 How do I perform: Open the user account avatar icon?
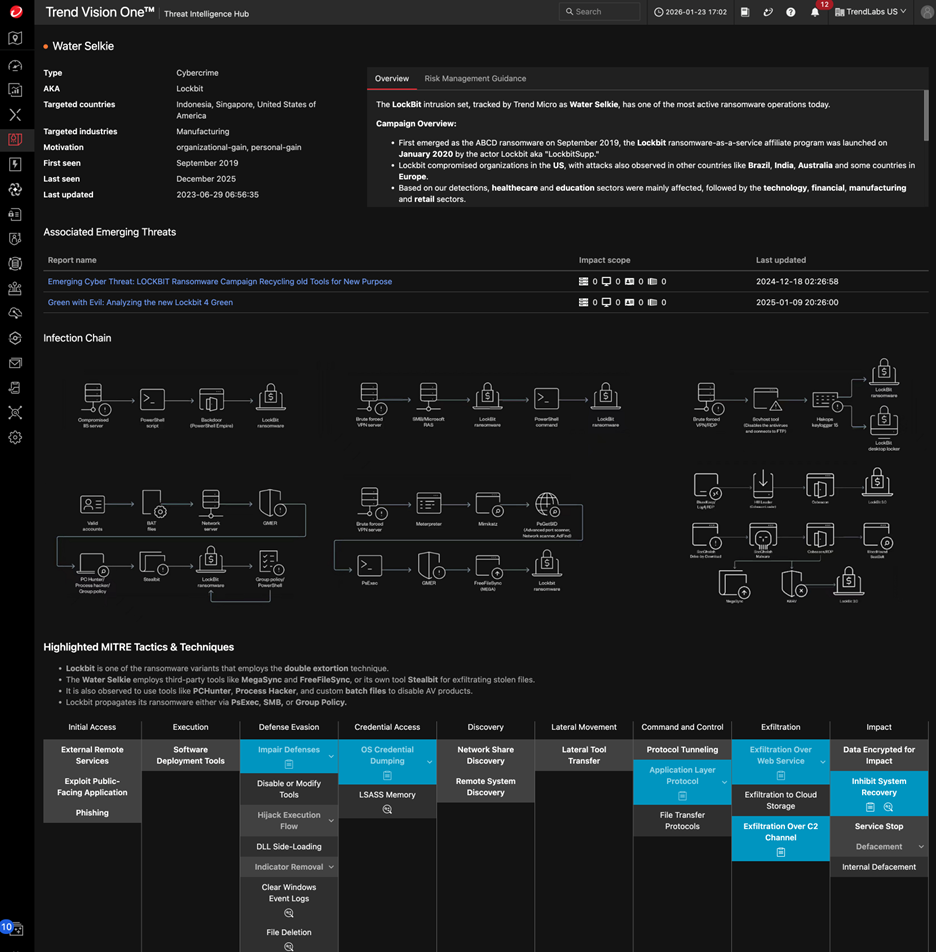coord(924,12)
